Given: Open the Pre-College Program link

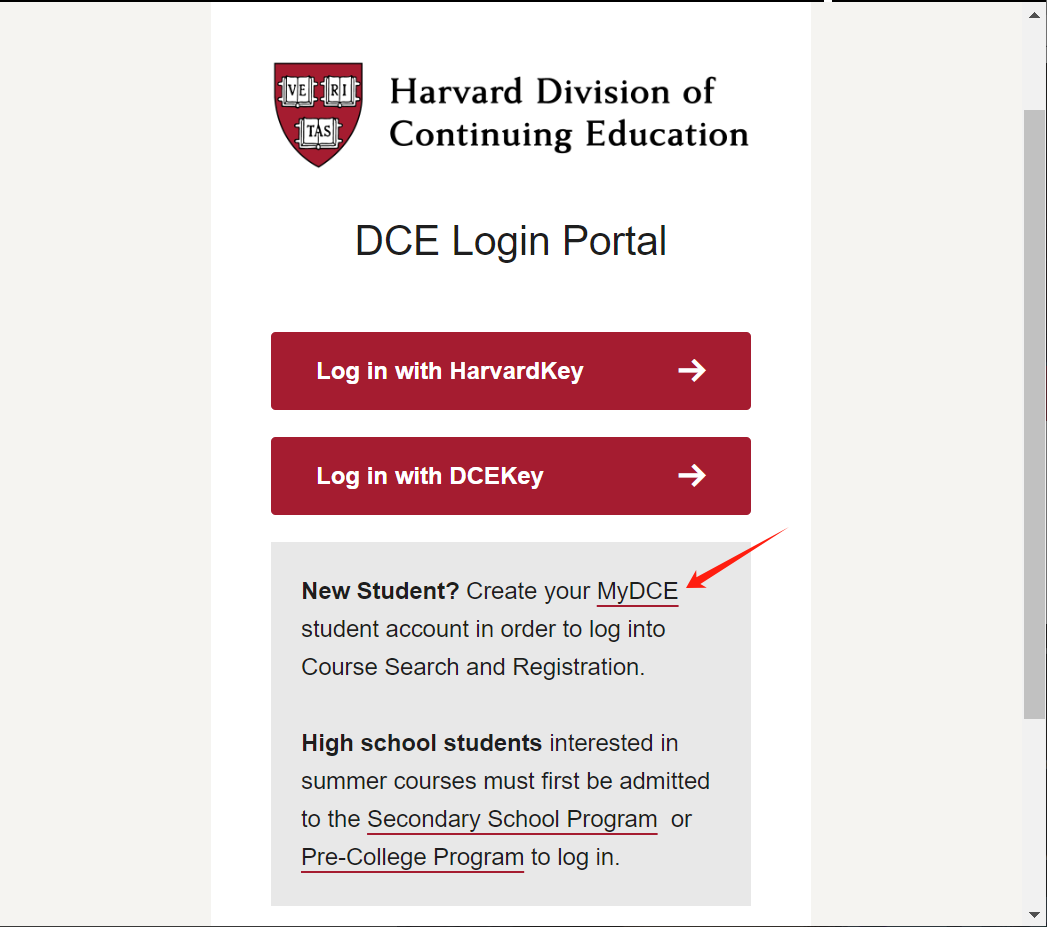Looking at the screenshot, I should [412, 858].
